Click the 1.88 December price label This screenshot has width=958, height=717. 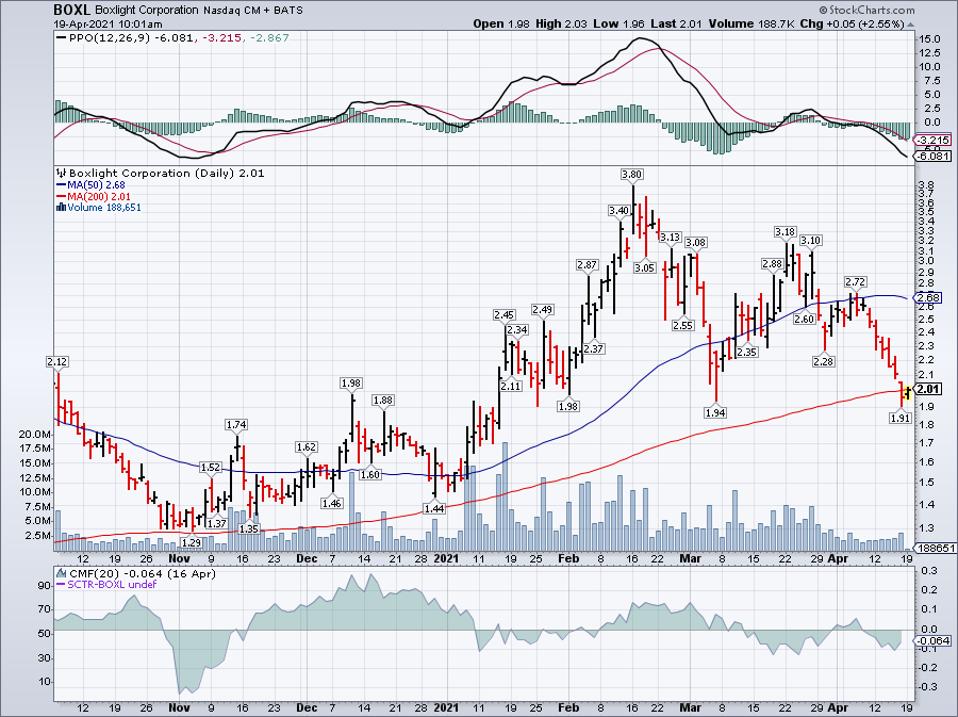383,401
